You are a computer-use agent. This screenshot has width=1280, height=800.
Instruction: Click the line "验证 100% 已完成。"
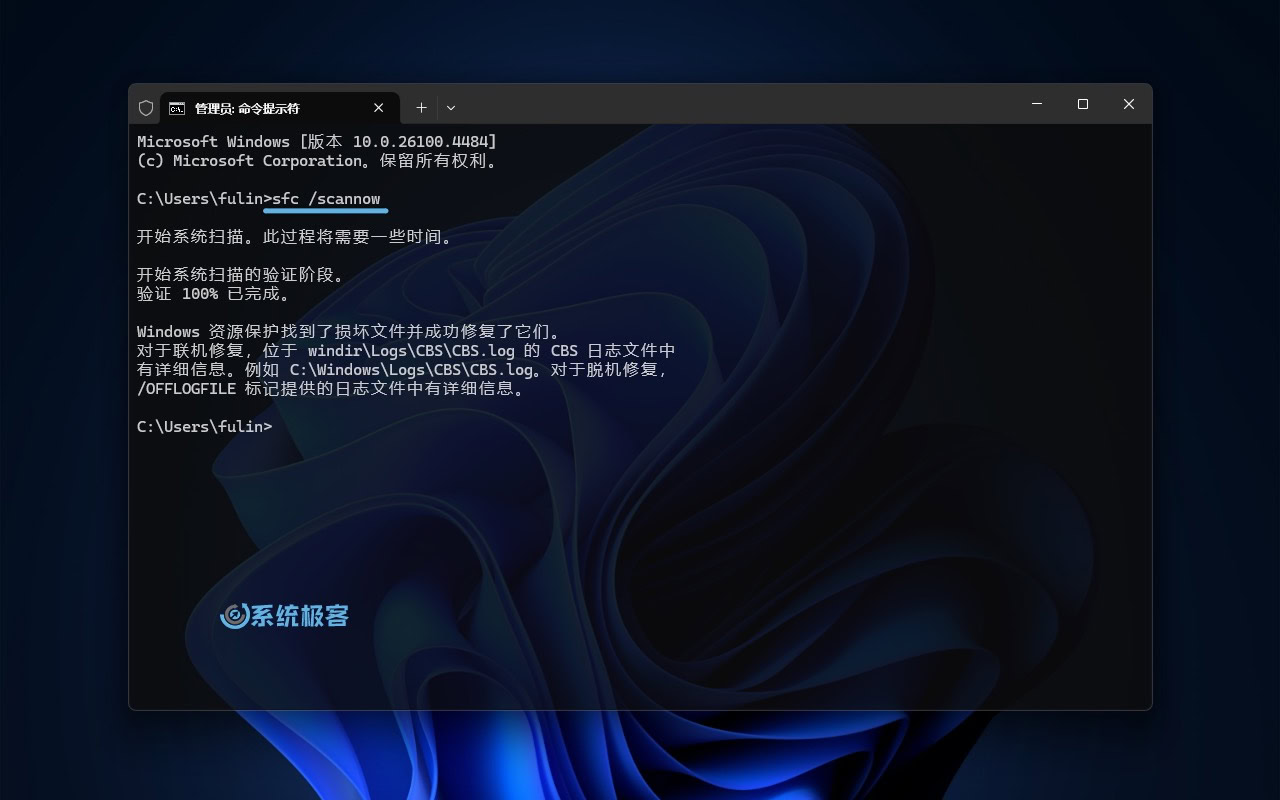214,294
